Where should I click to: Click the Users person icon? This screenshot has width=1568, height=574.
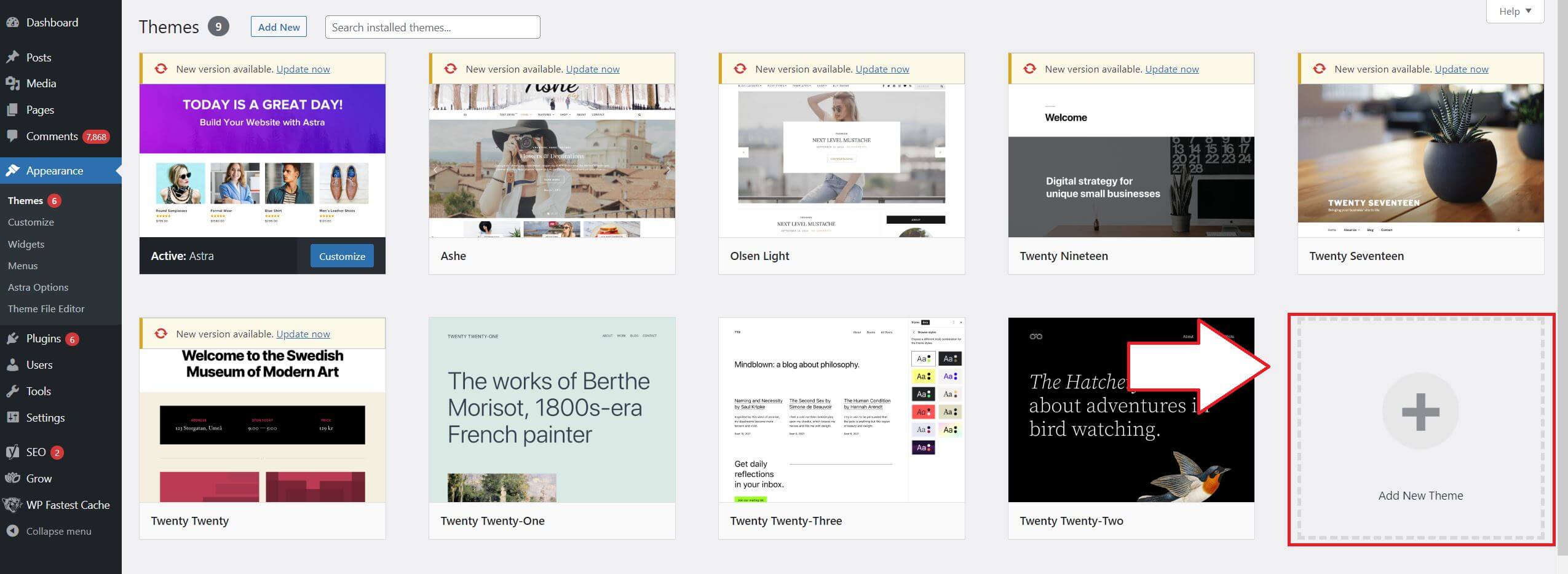click(x=12, y=365)
